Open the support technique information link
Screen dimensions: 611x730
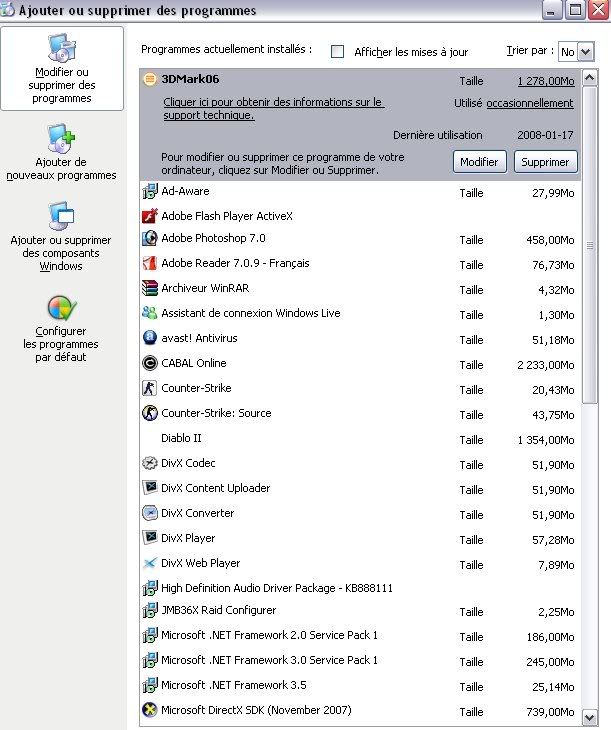pyautogui.click(x=273, y=109)
